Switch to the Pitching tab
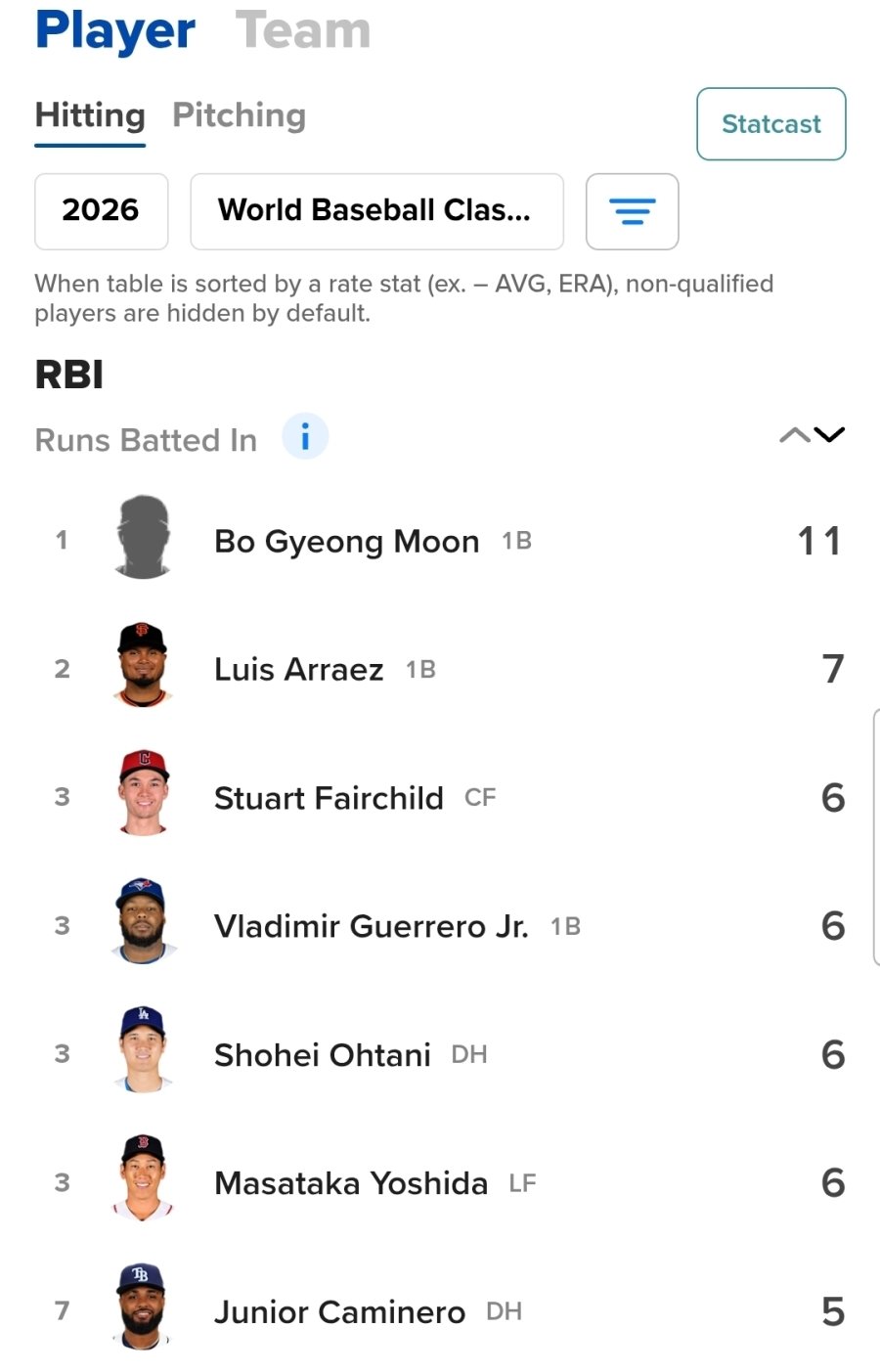Screen dimensions: 880x1372 [x=239, y=115]
